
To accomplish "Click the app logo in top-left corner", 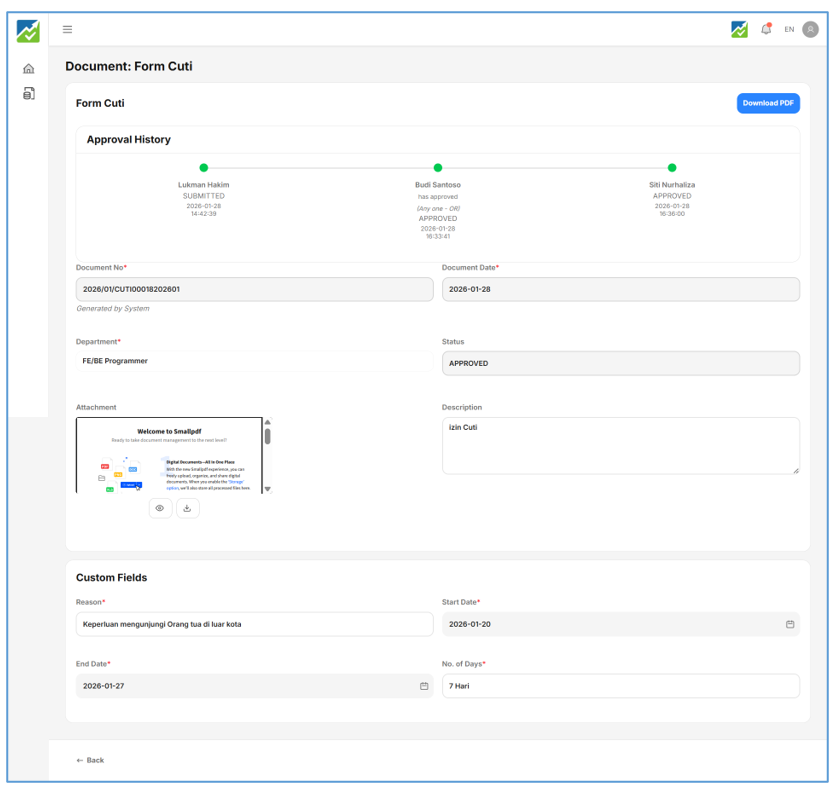I will pos(28,30).
